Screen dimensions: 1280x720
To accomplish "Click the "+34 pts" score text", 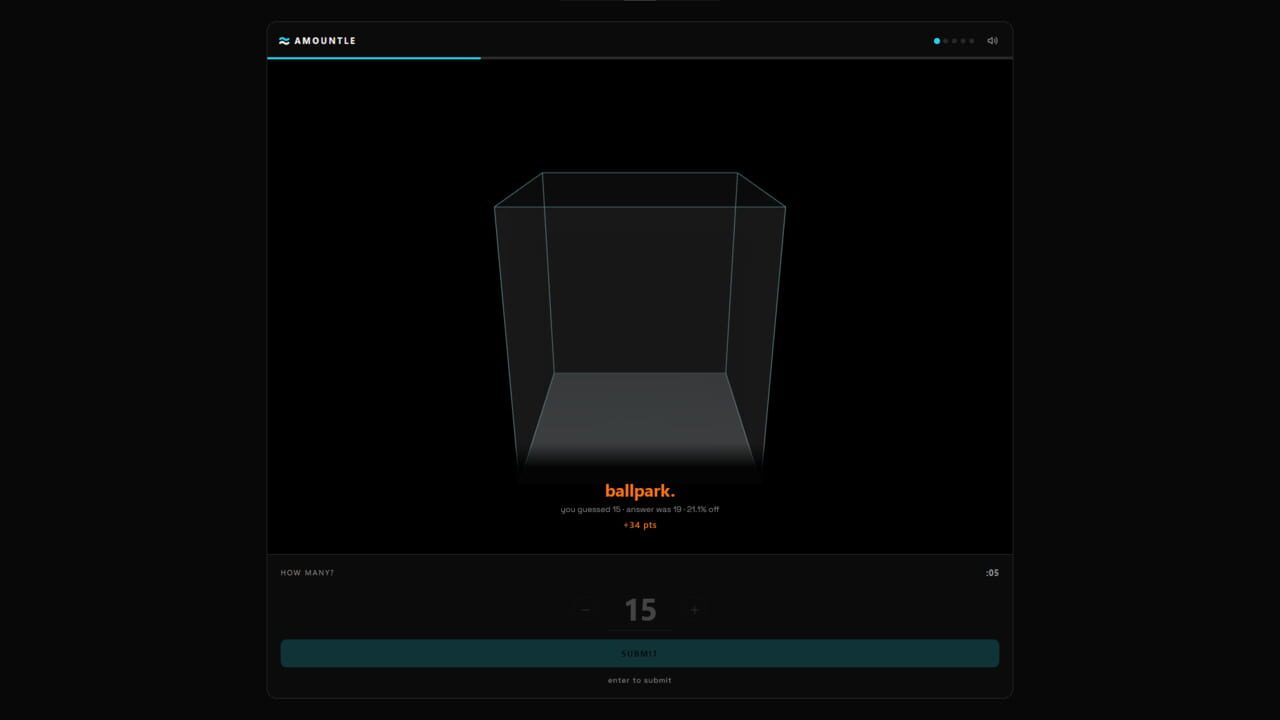I will (x=640, y=525).
